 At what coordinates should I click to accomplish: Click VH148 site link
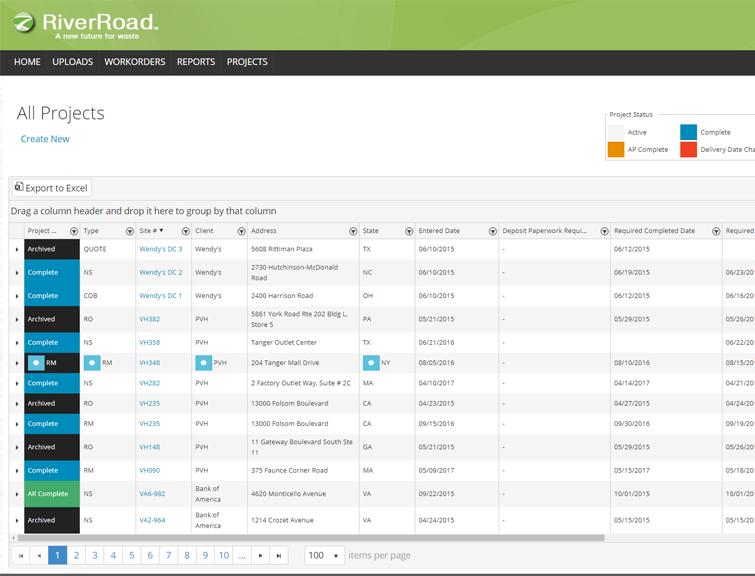tap(149, 447)
